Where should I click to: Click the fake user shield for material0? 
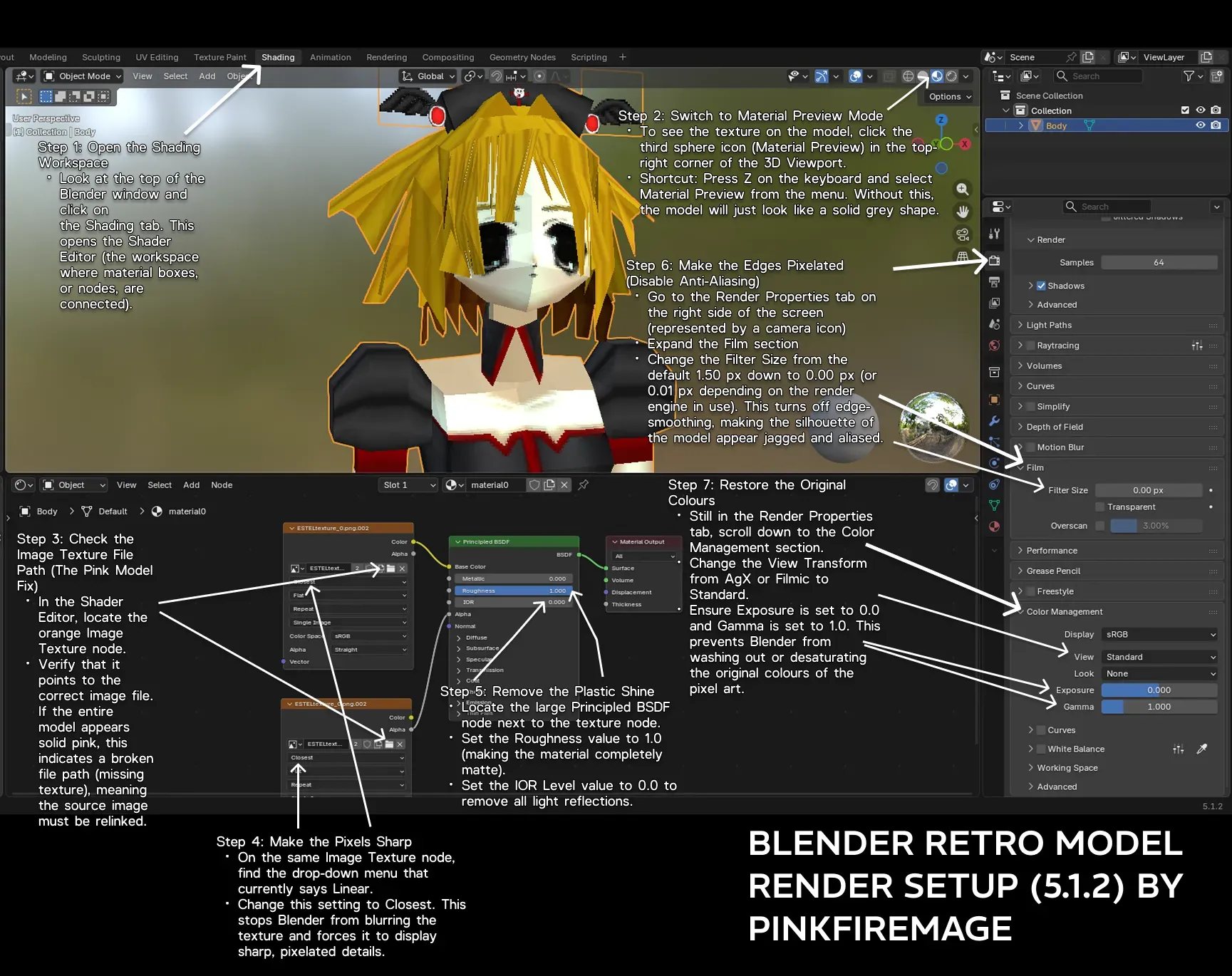click(534, 485)
